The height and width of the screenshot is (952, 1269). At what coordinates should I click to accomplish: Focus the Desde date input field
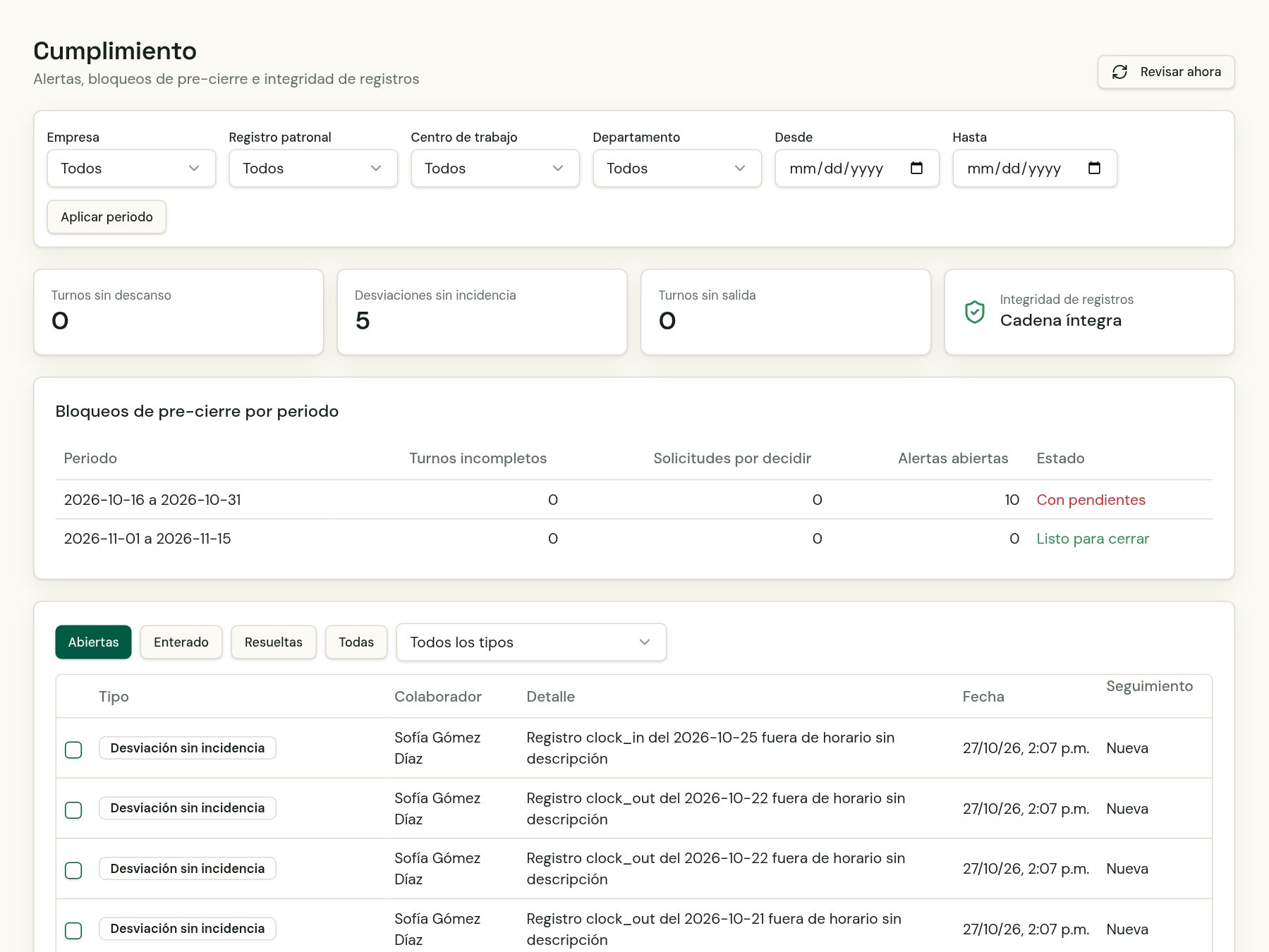click(x=857, y=168)
